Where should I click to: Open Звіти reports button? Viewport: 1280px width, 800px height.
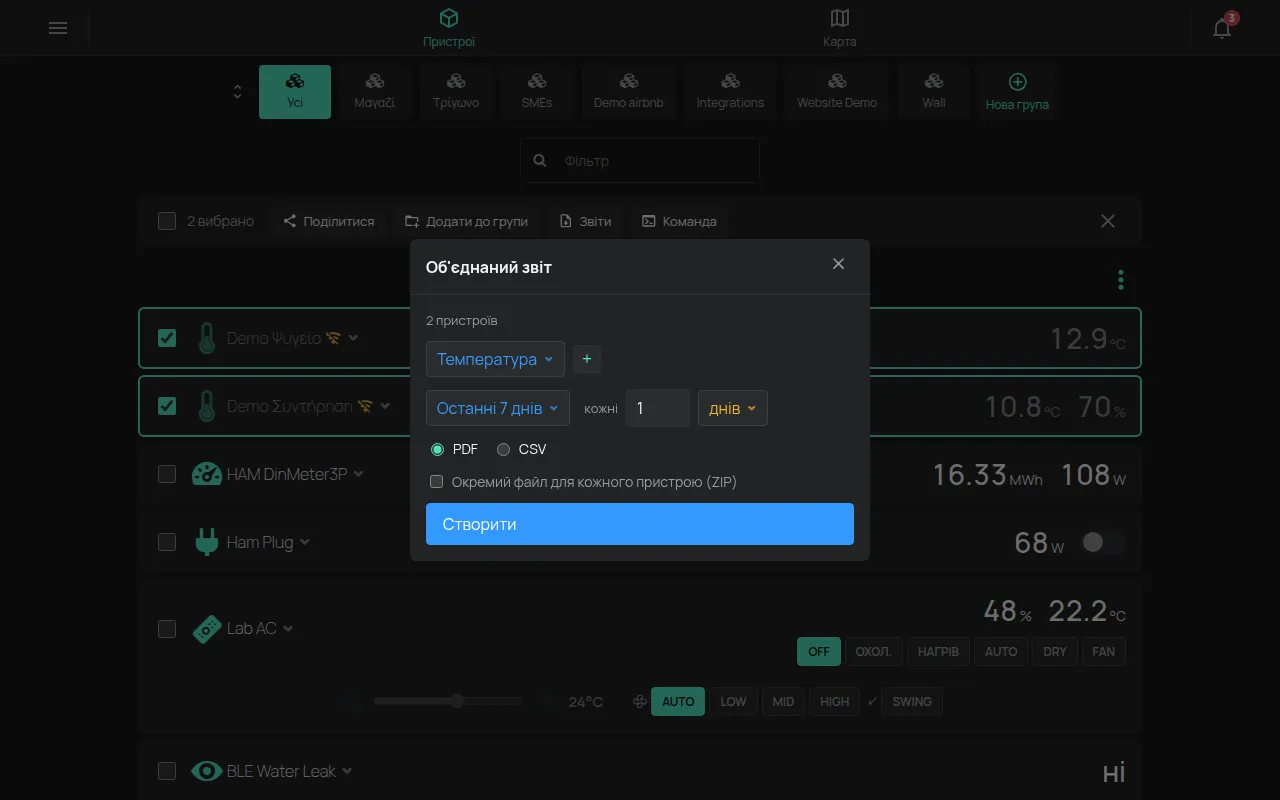585,221
